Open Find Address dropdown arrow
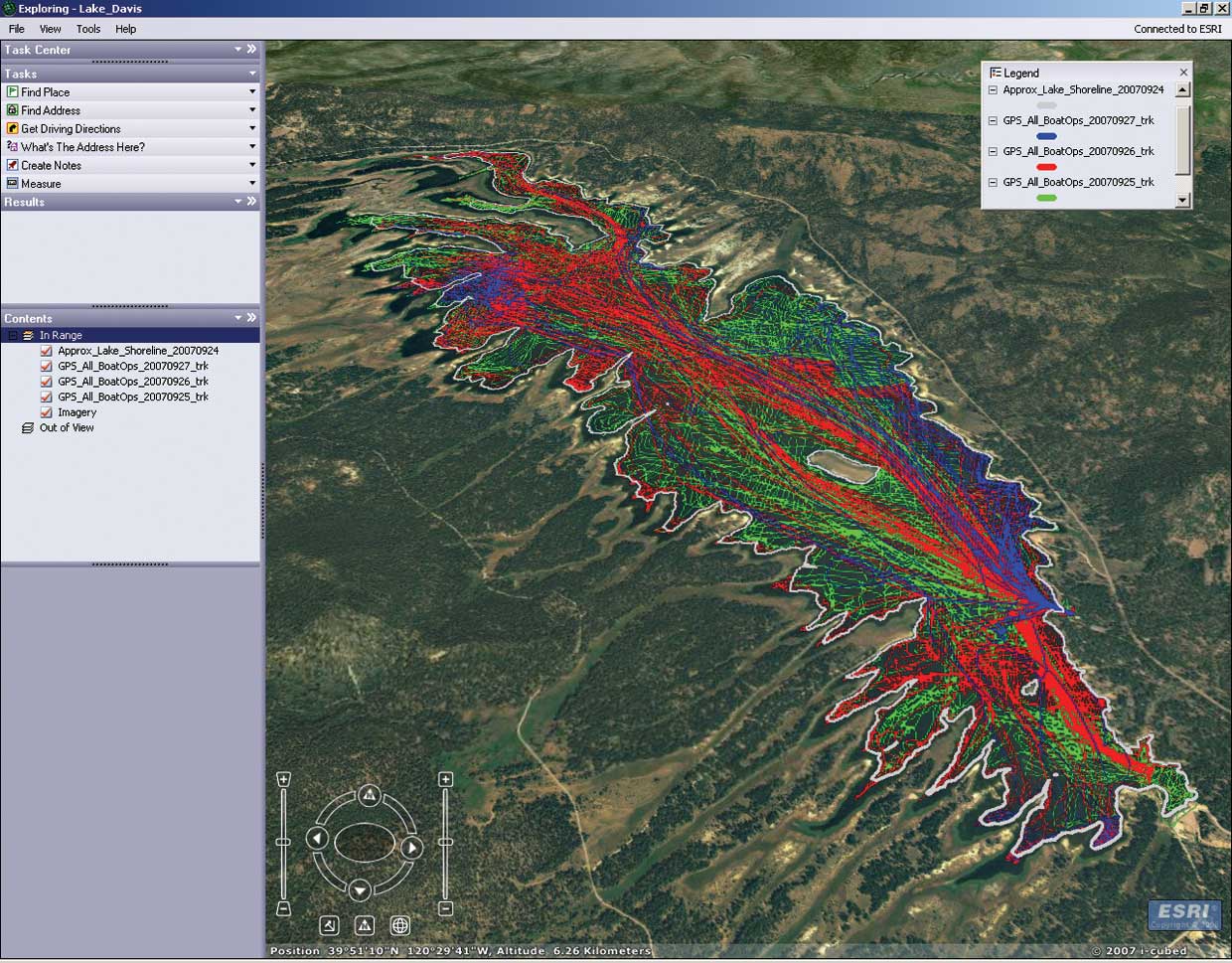Screen dimensions: 1232x963 click(251, 109)
